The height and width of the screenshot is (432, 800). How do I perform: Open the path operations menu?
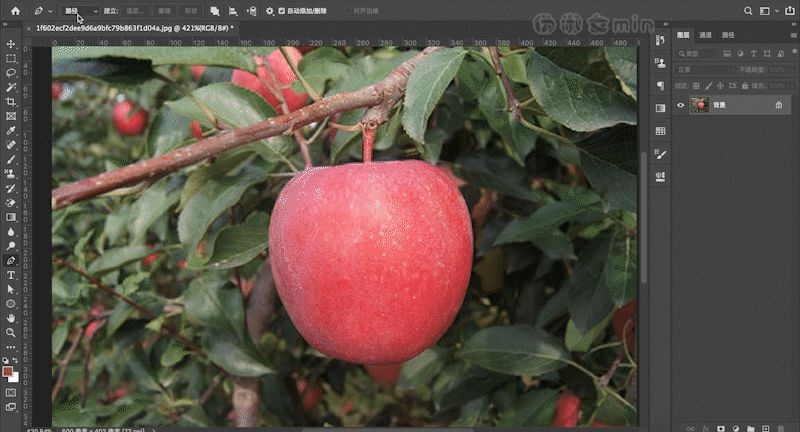tap(215, 11)
